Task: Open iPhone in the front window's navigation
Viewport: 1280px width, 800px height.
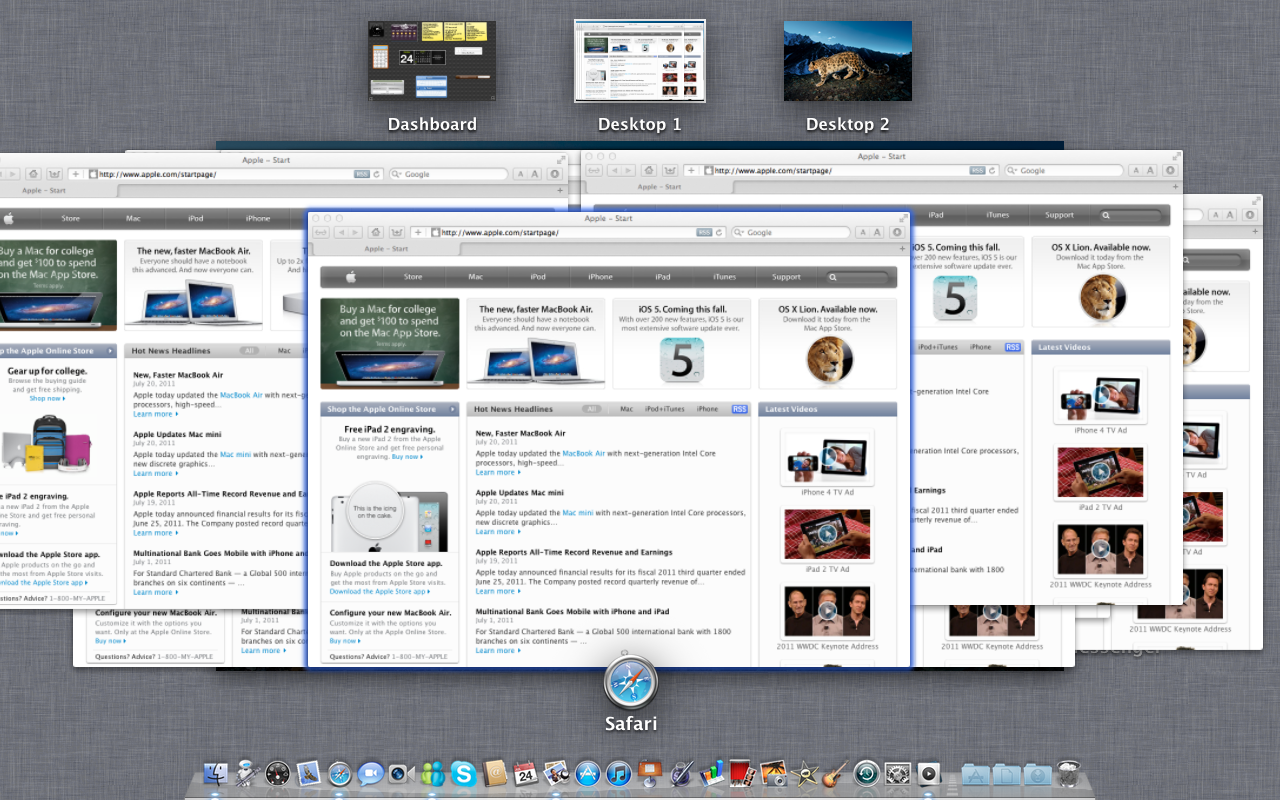Action: click(600, 277)
